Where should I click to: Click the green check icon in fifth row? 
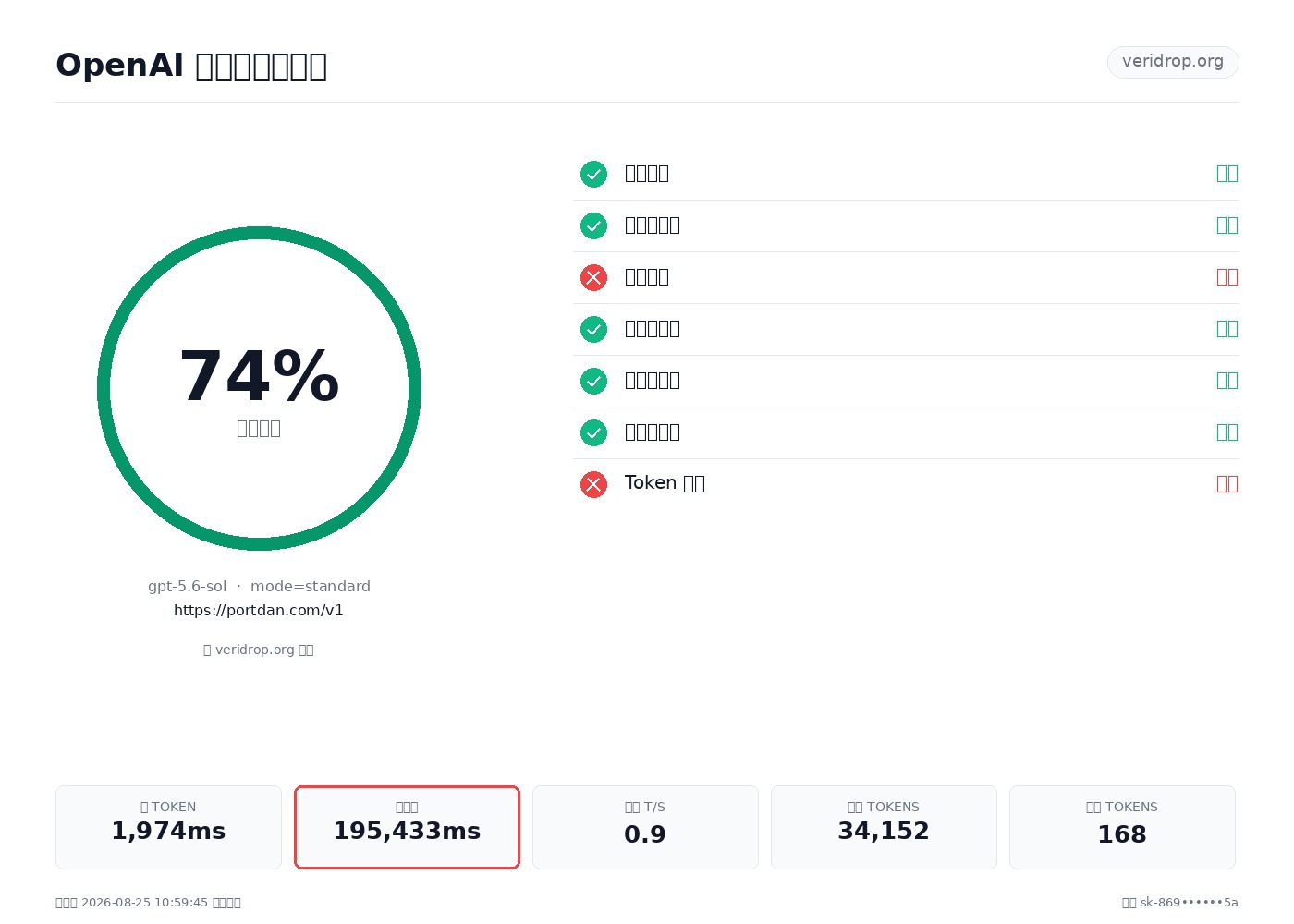(x=593, y=381)
